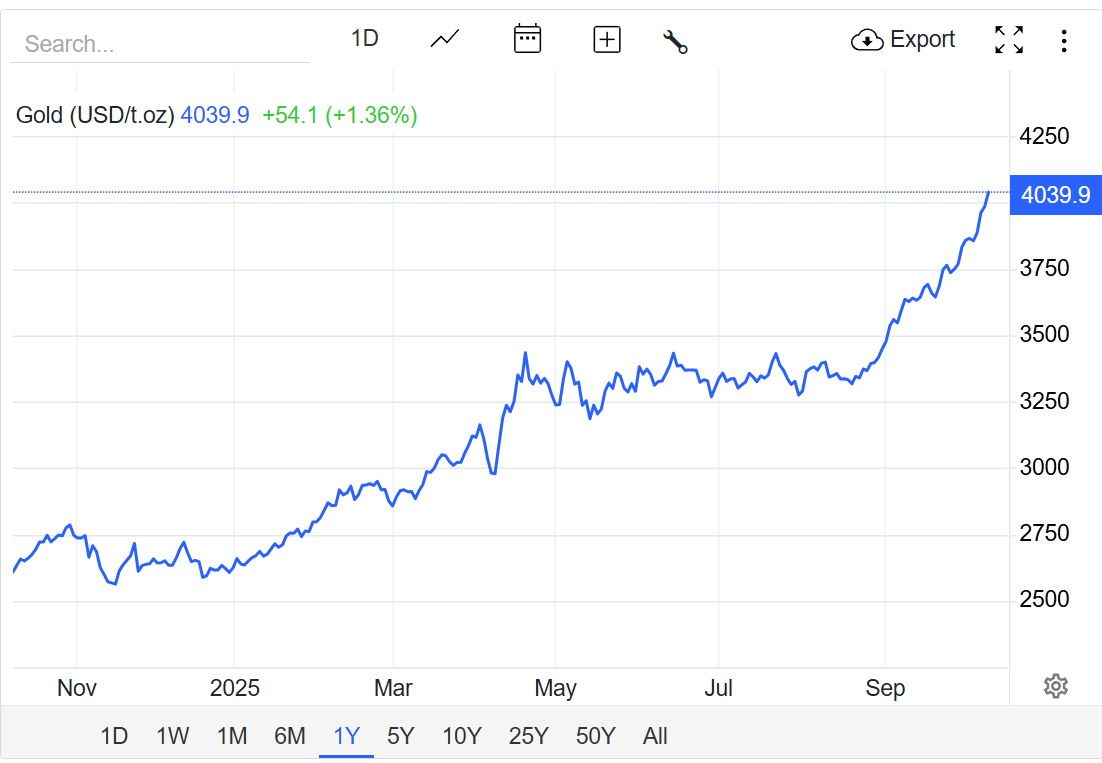The image size is (1102, 763).
Task: Open the three-dot more options menu
Action: click(1064, 41)
